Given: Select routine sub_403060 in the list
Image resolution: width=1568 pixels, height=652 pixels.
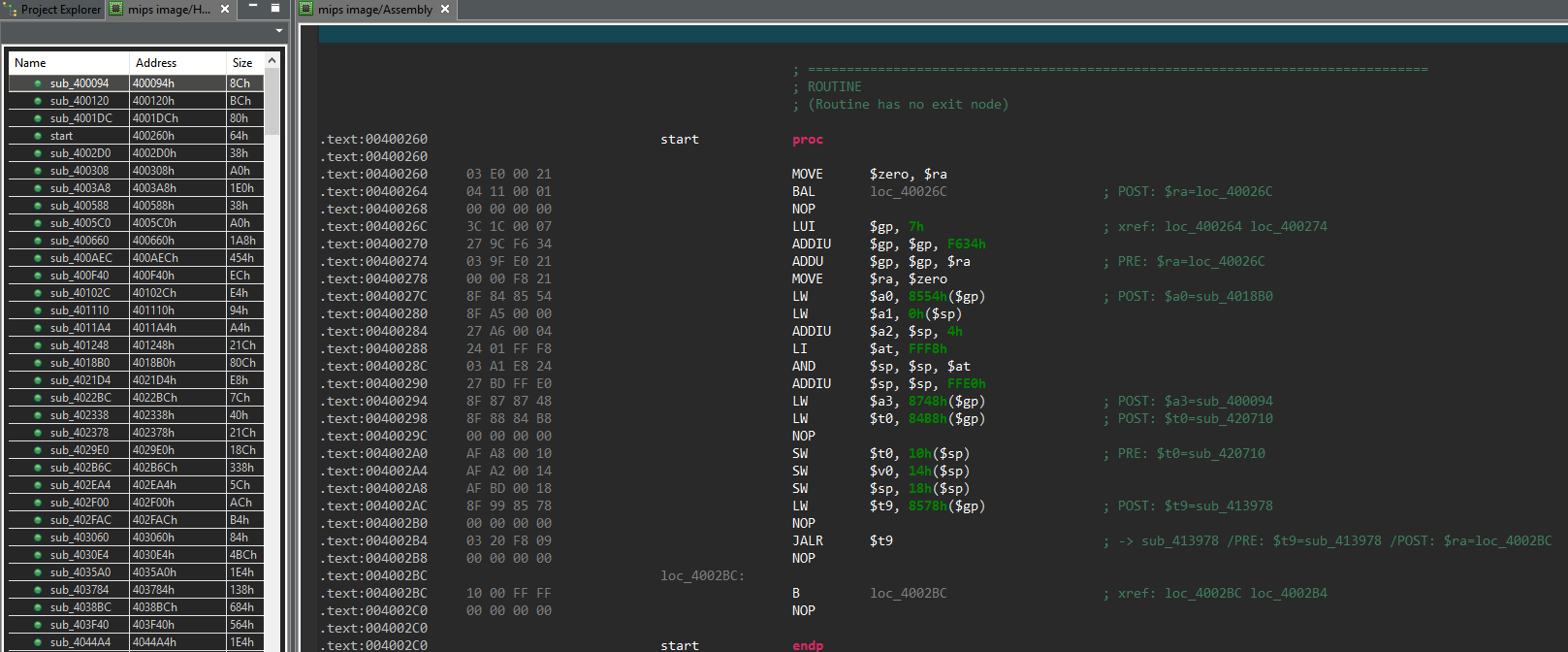Looking at the screenshot, I should (x=136, y=538).
